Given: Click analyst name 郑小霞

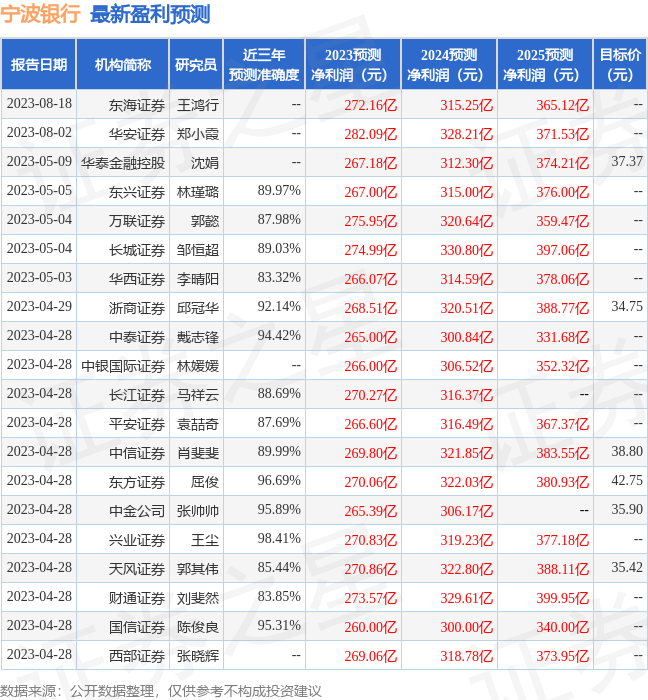Looking at the screenshot, I should click(x=198, y=134).
